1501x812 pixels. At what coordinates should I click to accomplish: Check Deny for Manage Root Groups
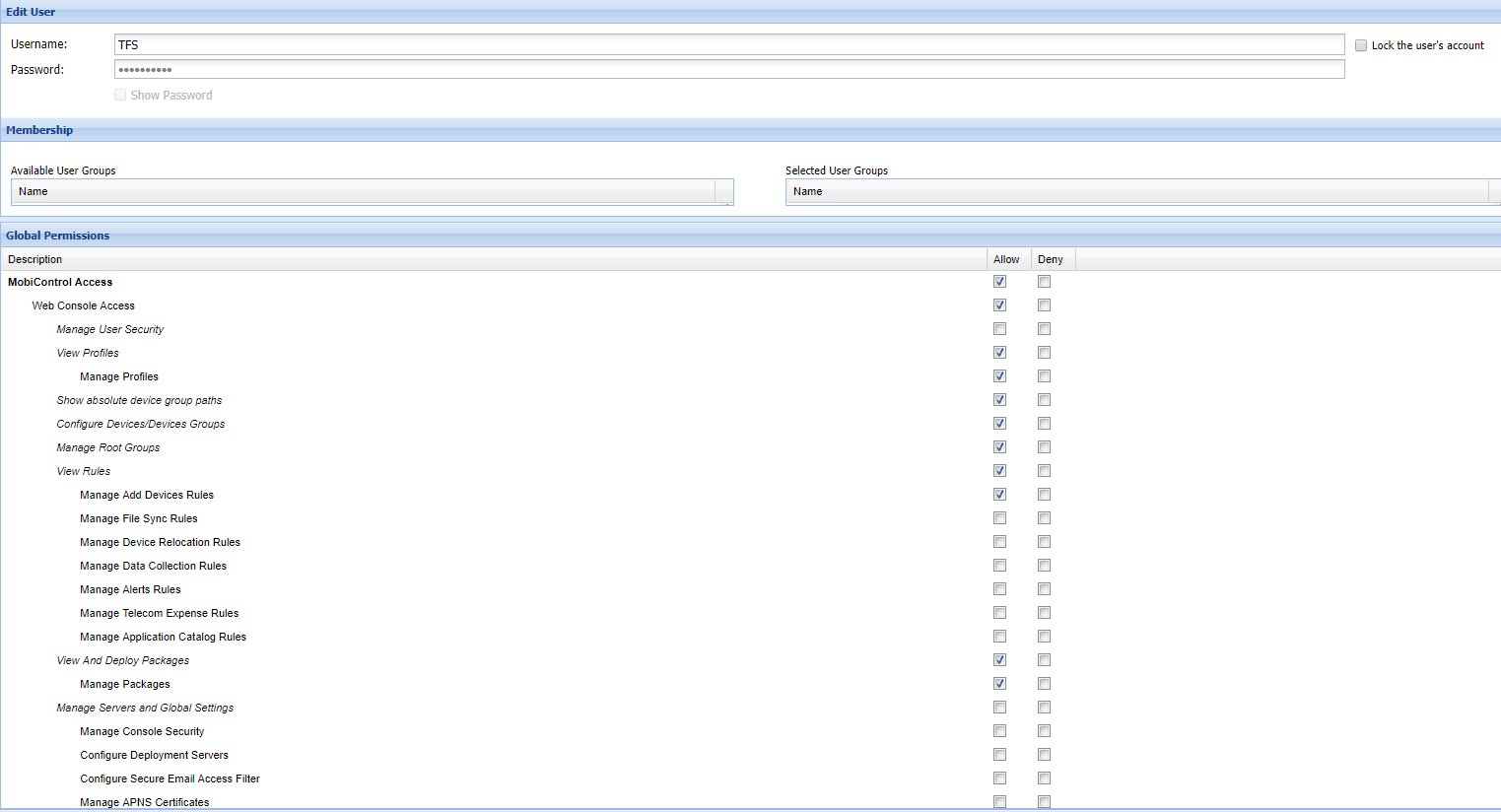[1044, 447]
